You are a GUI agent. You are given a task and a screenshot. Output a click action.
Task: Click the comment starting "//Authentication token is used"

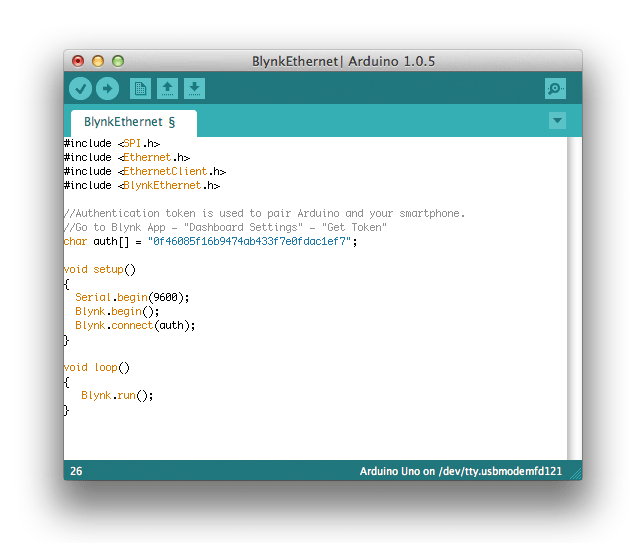[x=264, y=214]
